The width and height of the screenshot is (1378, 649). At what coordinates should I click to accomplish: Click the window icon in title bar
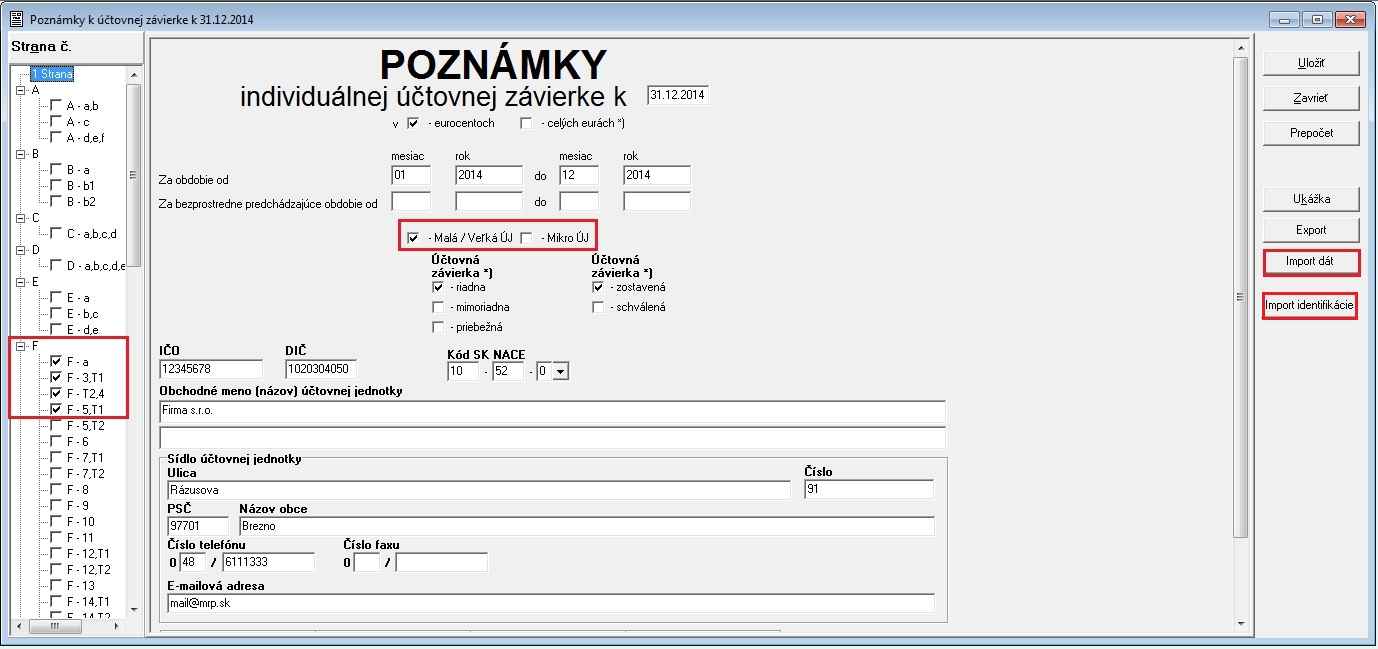tap(15, 19)
